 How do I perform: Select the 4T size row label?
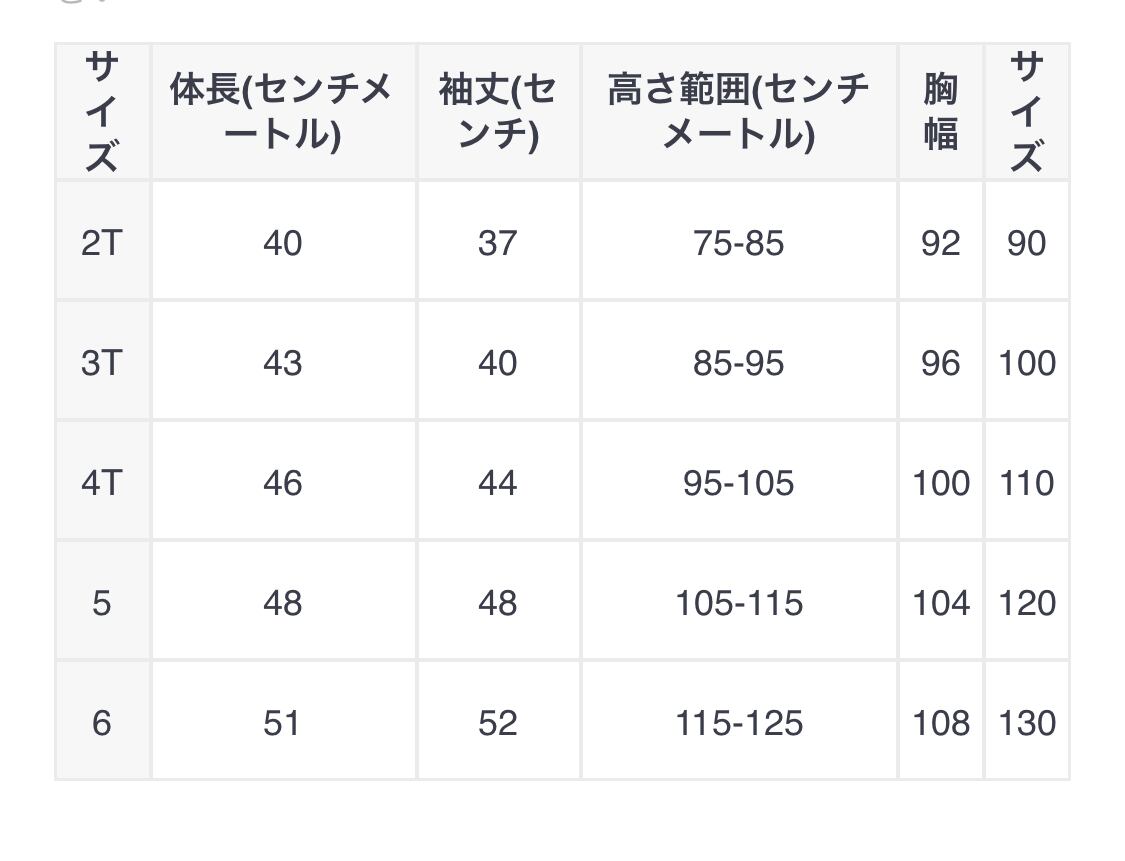pos(101,483)
